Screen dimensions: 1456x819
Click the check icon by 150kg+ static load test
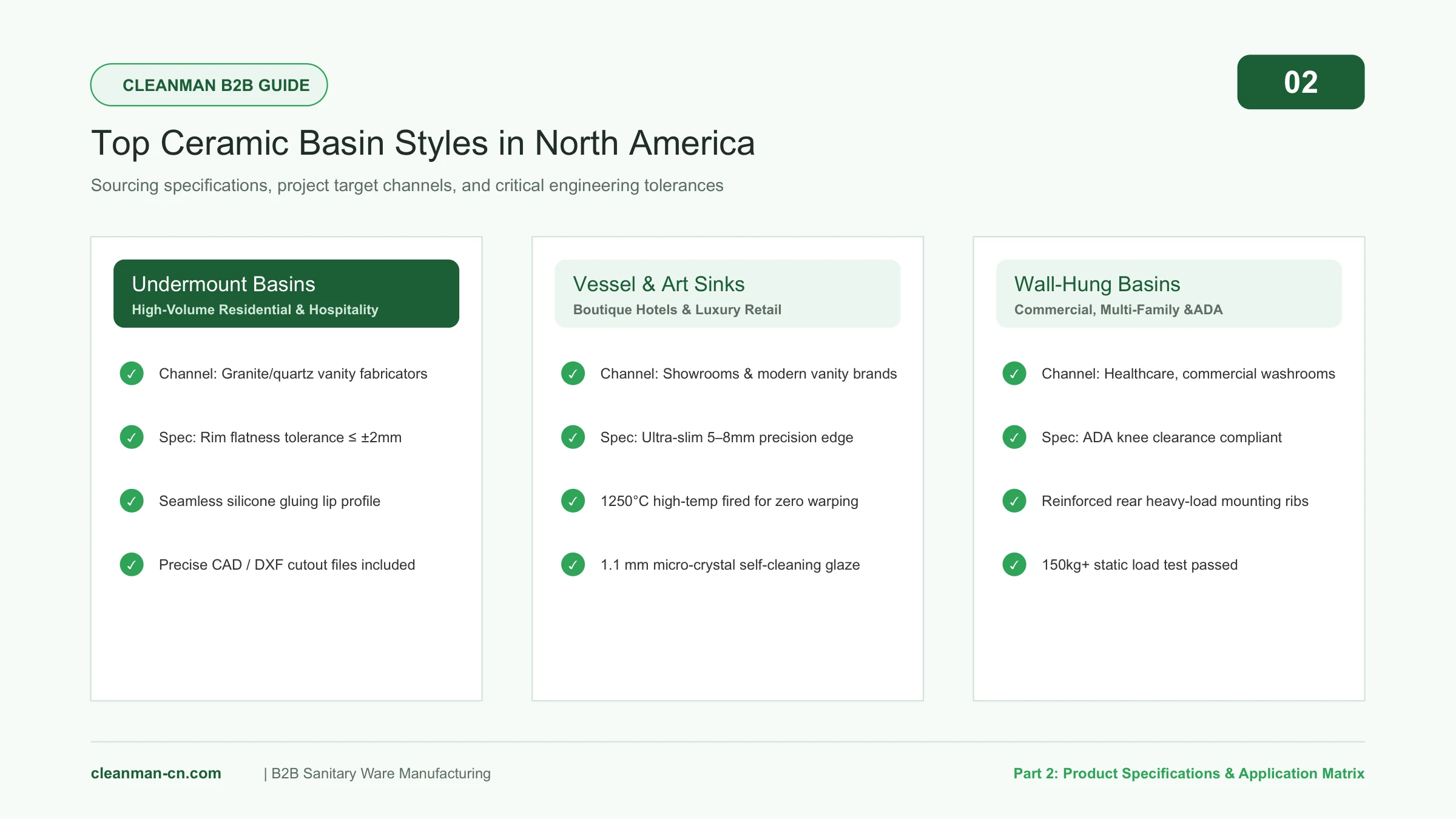tap(1014, 565)
